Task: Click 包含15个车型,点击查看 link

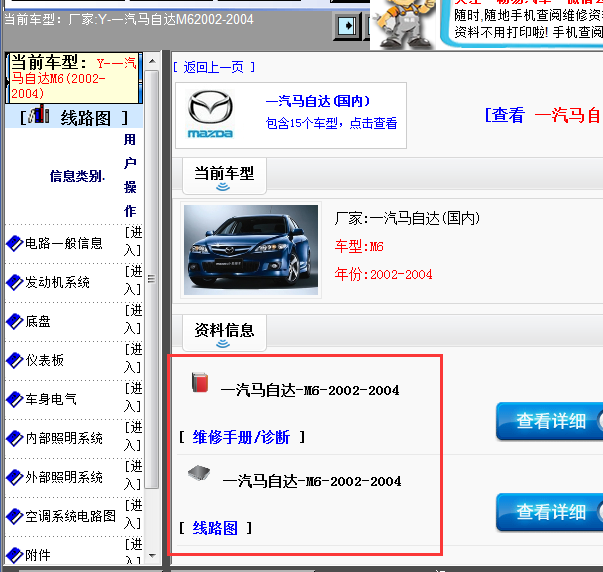Action: pyautogui.click(x=331, y=123)
